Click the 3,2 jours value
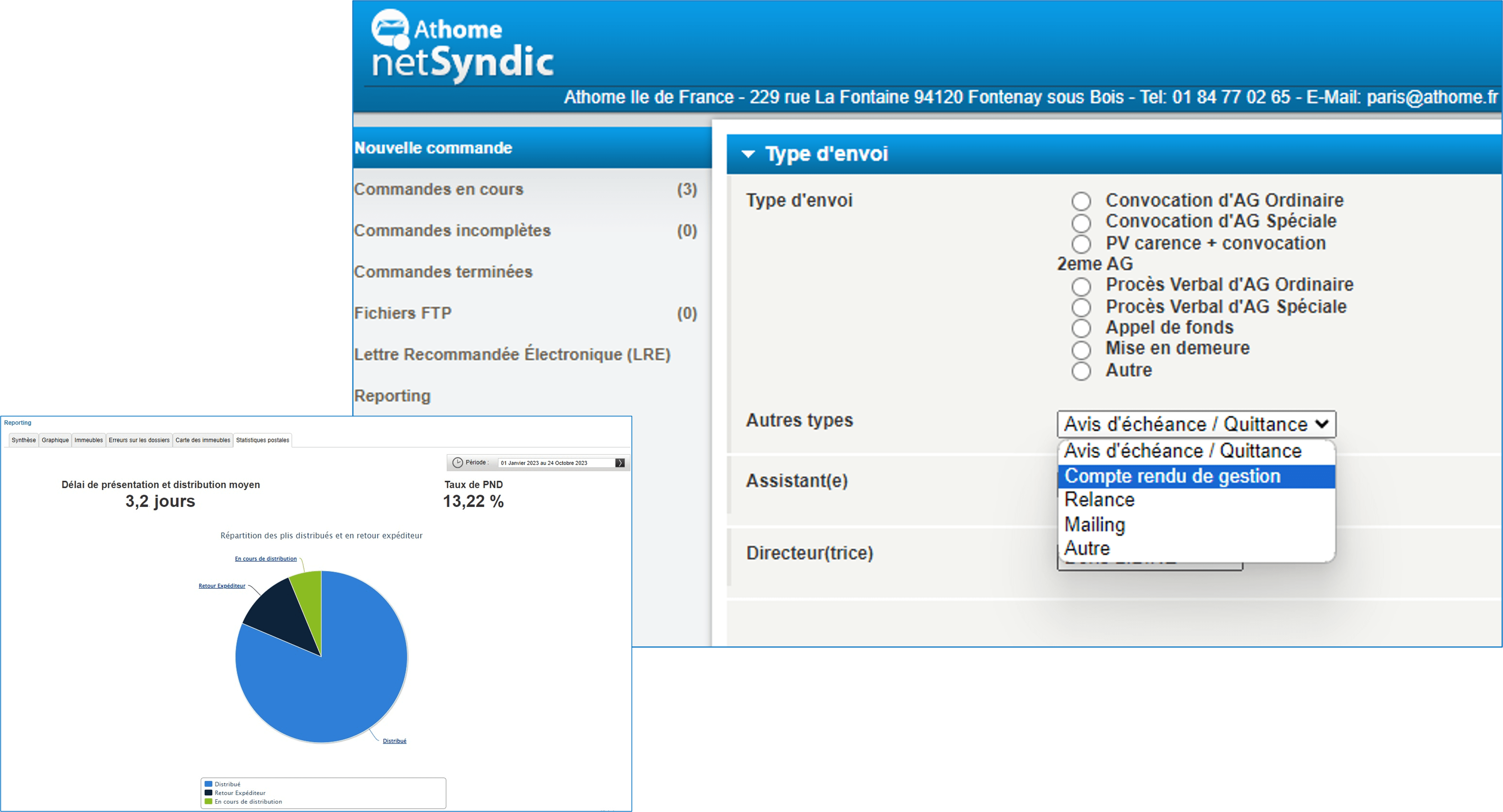Image resolution: width=1503 pixels, height=812 pixels. click(x=161, y=502)
